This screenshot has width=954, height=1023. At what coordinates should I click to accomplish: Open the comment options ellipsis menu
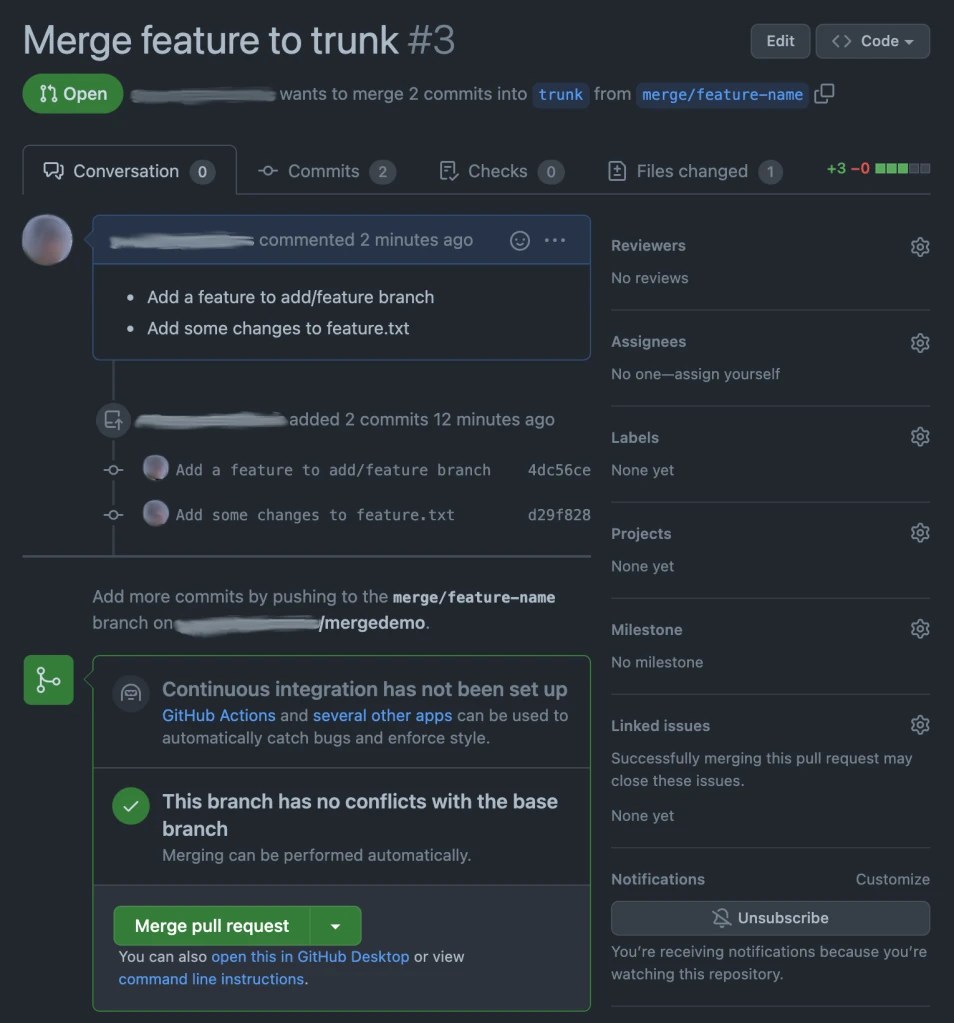(555, 240)
